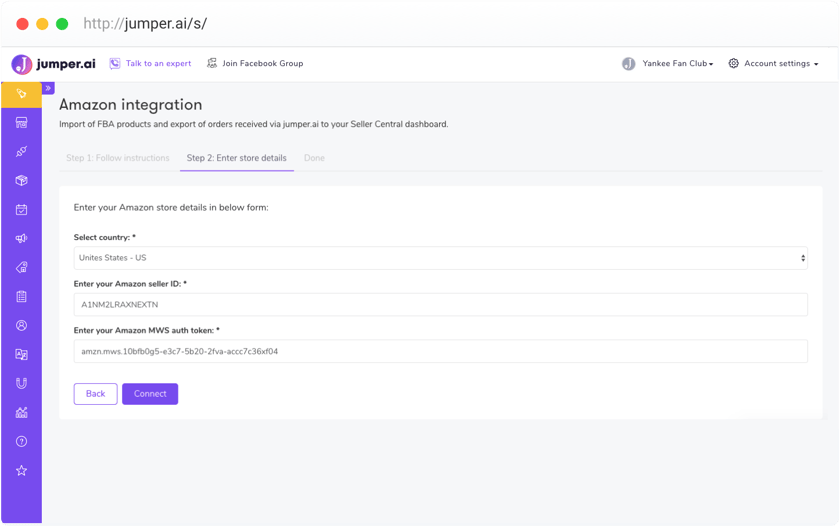Click the star icon in sidebar
The image size is (840, 526).
(21, 470)
